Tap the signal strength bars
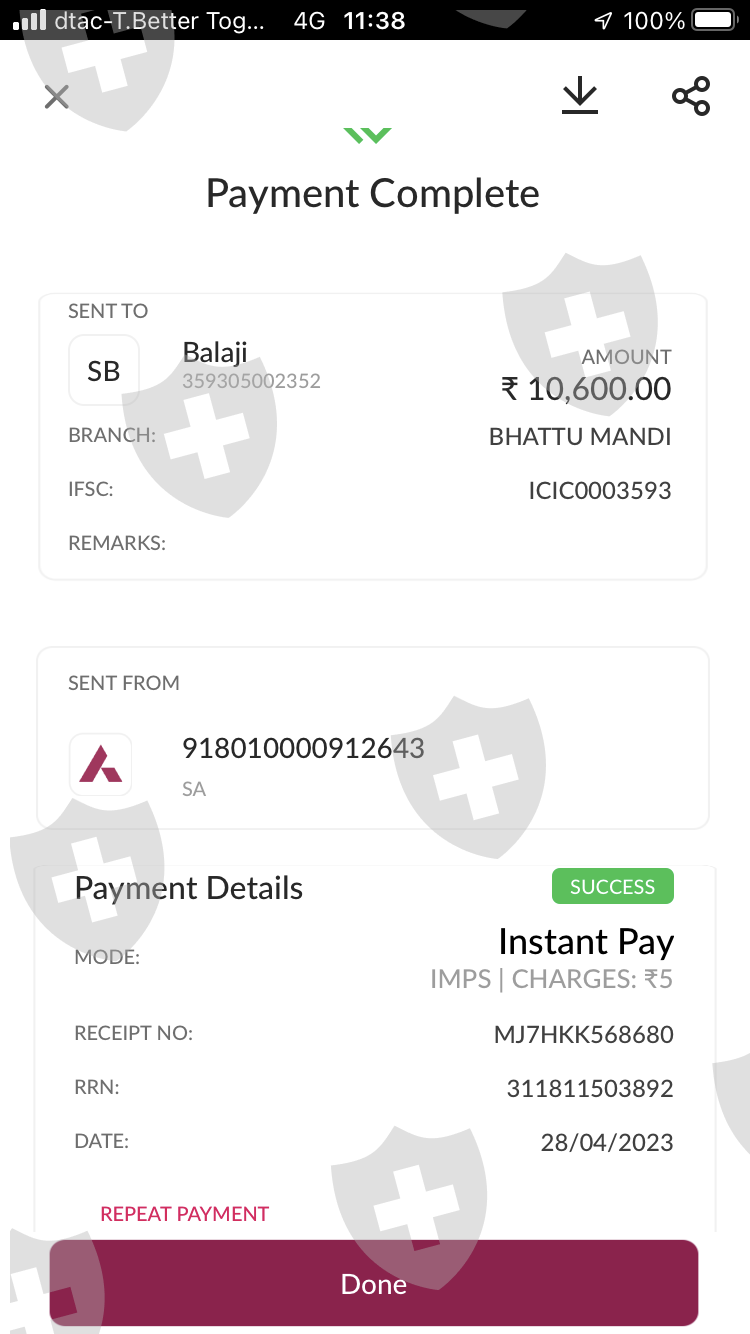The width and height of the screenshot is (750, 1334). coord(31,21)
